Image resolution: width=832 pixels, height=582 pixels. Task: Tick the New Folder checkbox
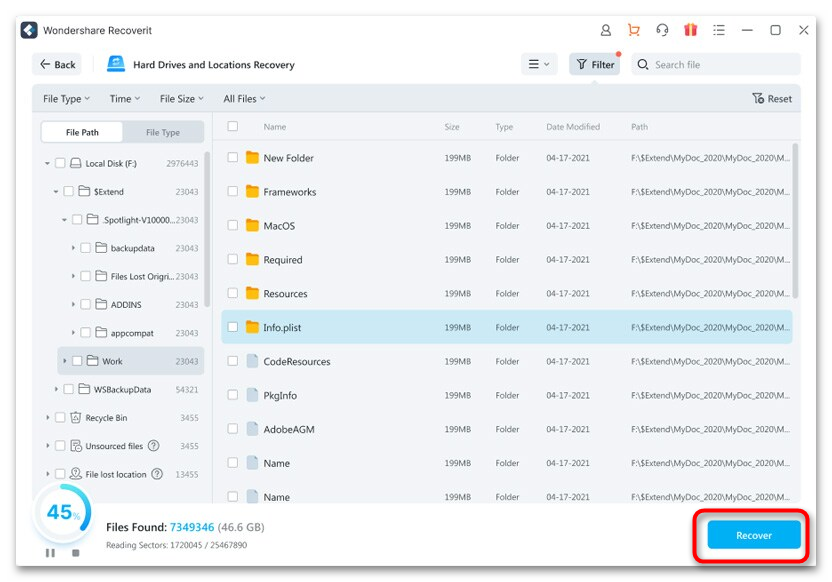tap(233, 158)
